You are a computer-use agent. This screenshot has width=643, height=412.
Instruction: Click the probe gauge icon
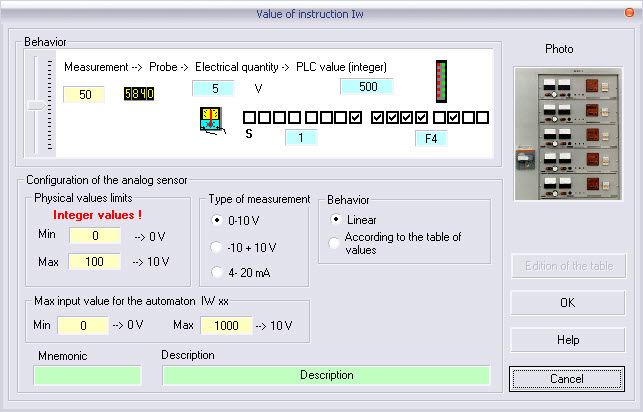click(x=212, y=121)
